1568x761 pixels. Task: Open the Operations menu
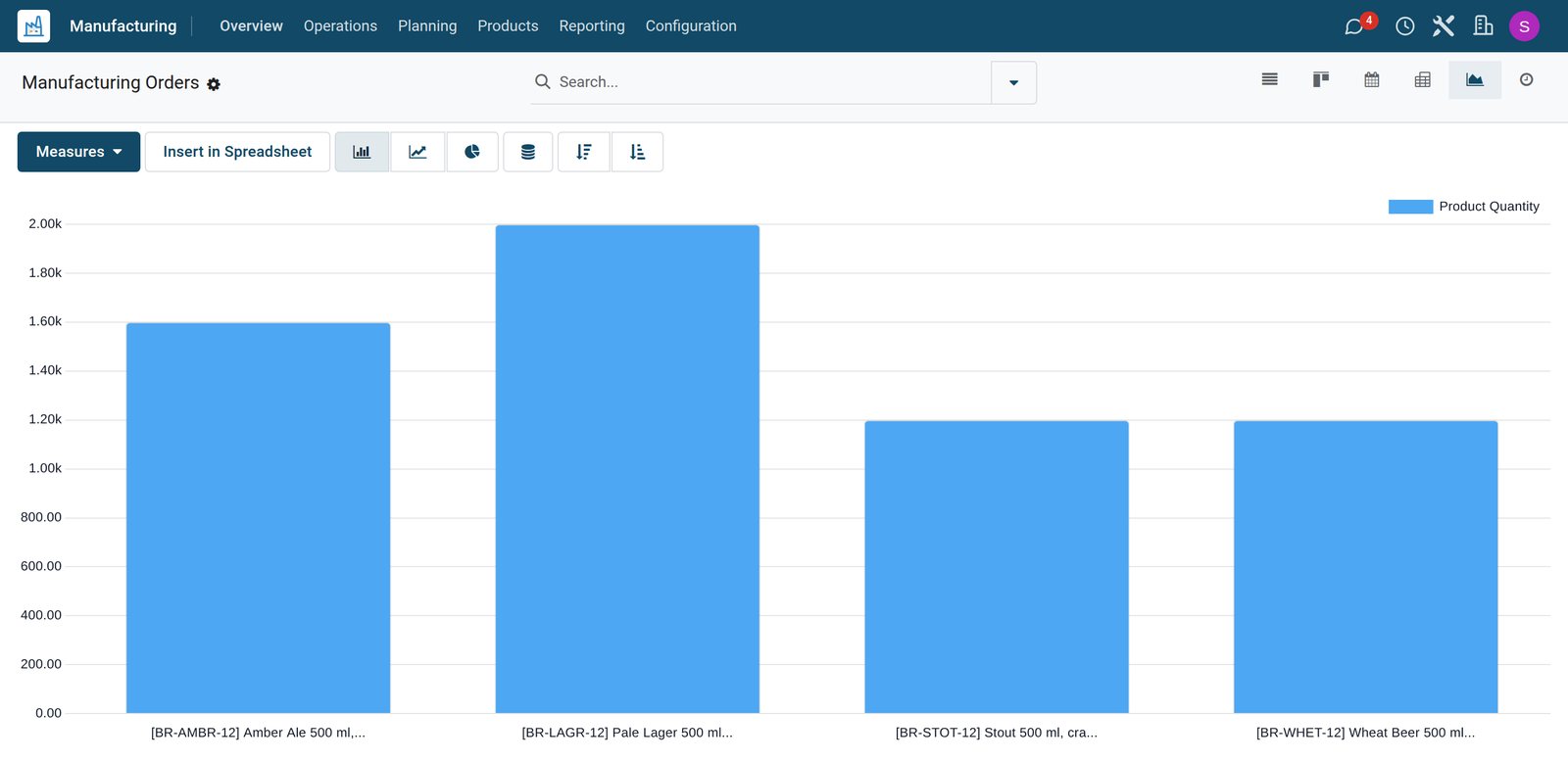coord(340,26)
